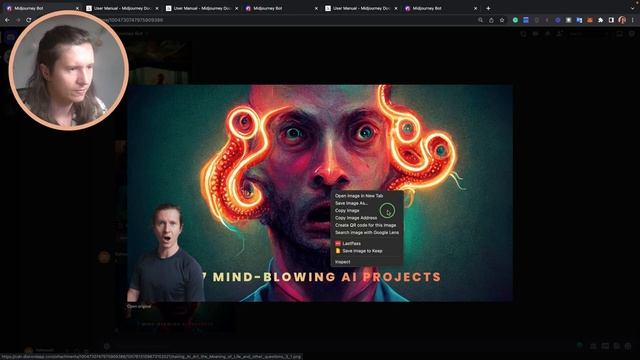
Task: Click the browser Back arrow
Action: point(7,20)
